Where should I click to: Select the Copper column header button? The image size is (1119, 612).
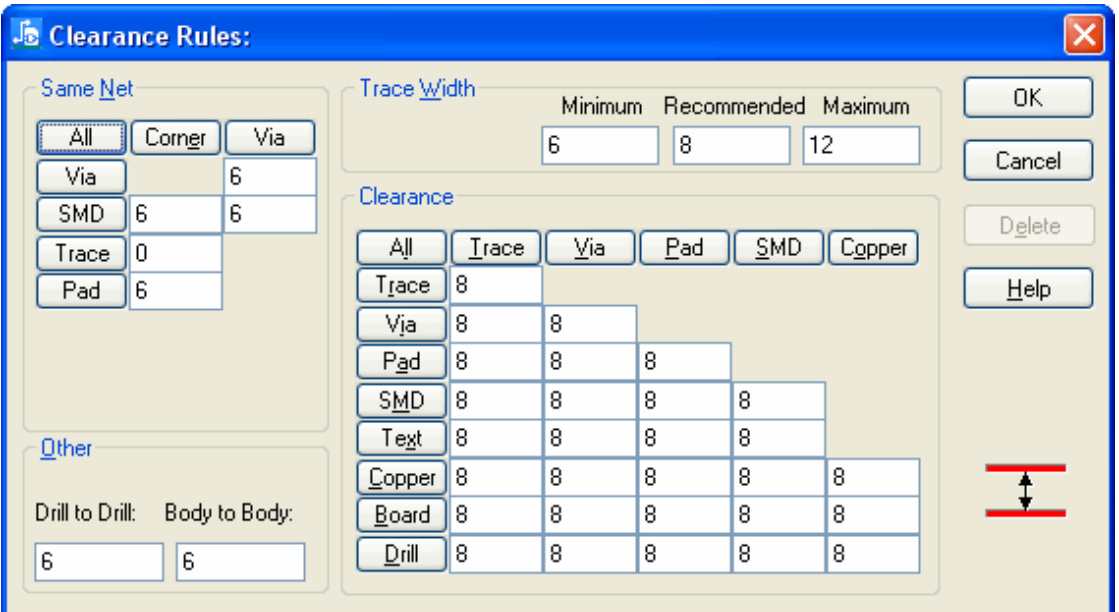click(x=873, y=247)
